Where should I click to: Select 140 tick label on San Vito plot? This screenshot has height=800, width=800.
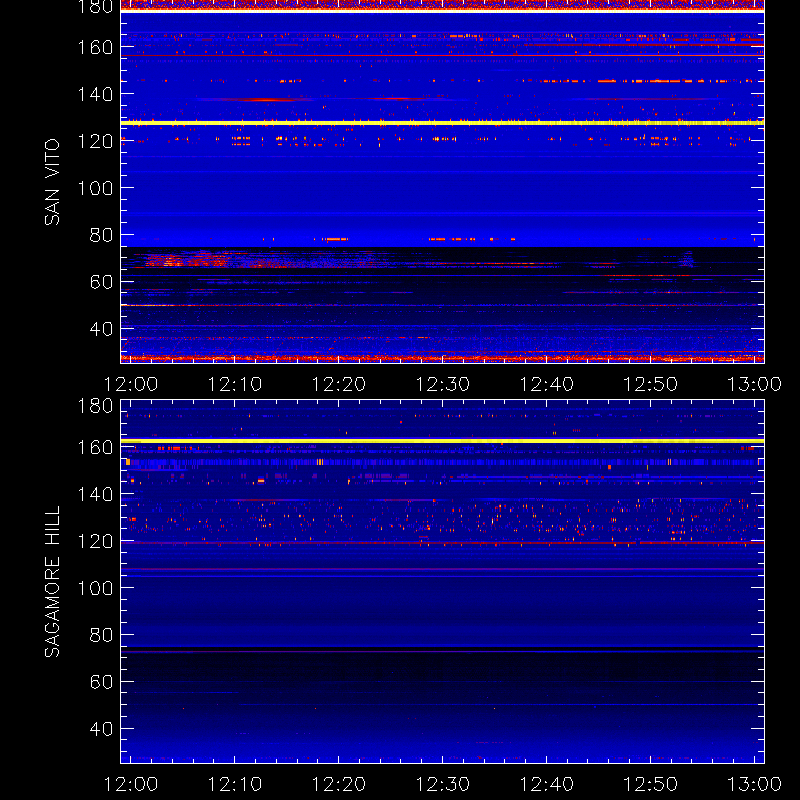click(95, 94)
